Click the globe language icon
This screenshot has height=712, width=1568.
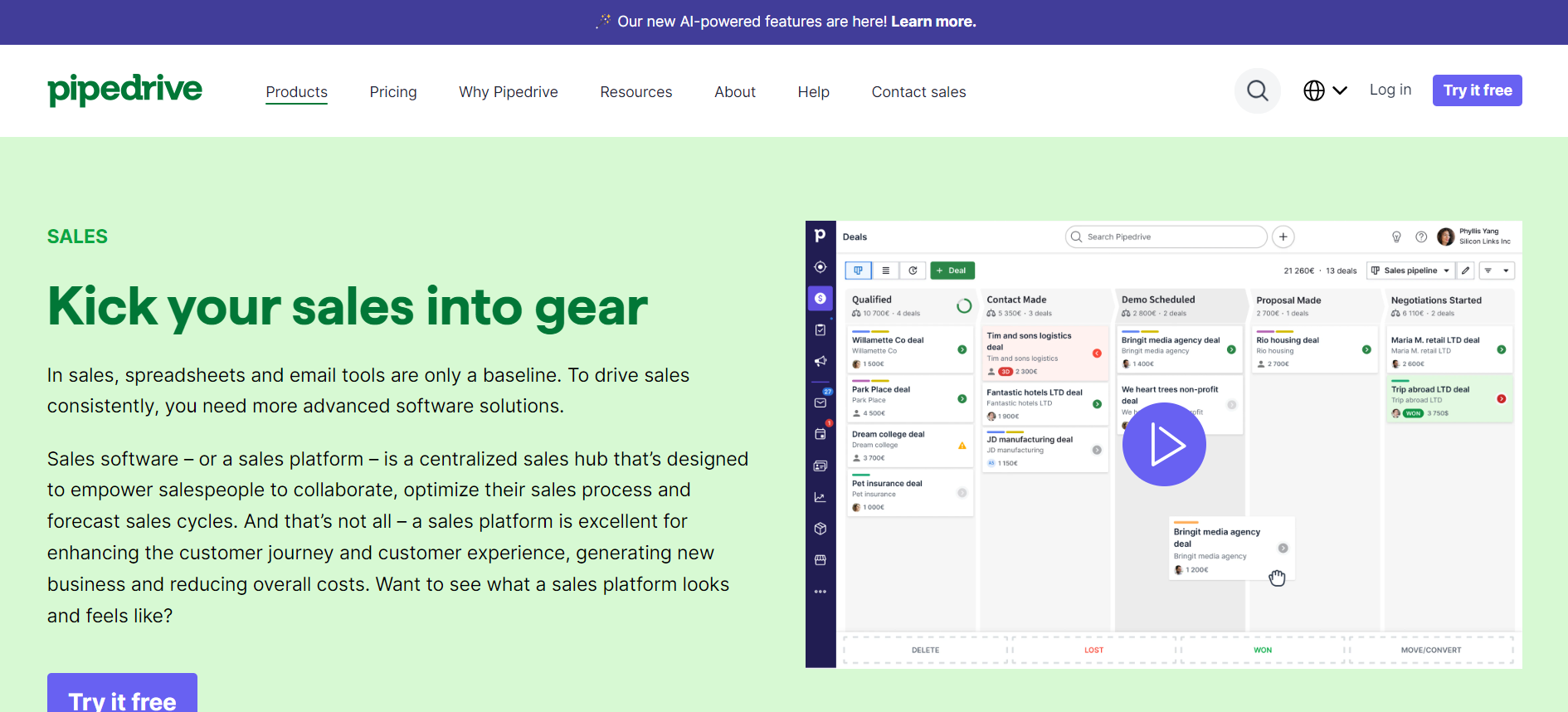pos(1314,90)
